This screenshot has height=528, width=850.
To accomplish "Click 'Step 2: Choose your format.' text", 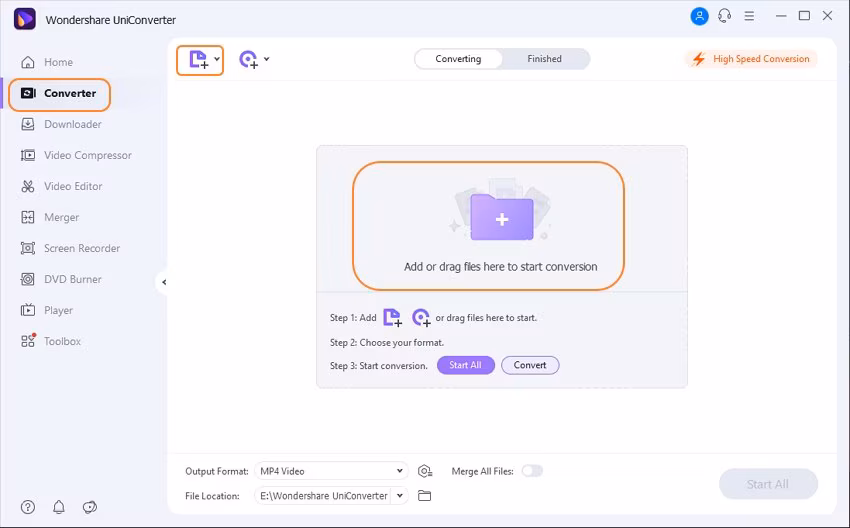I will [x=387, y=343].
